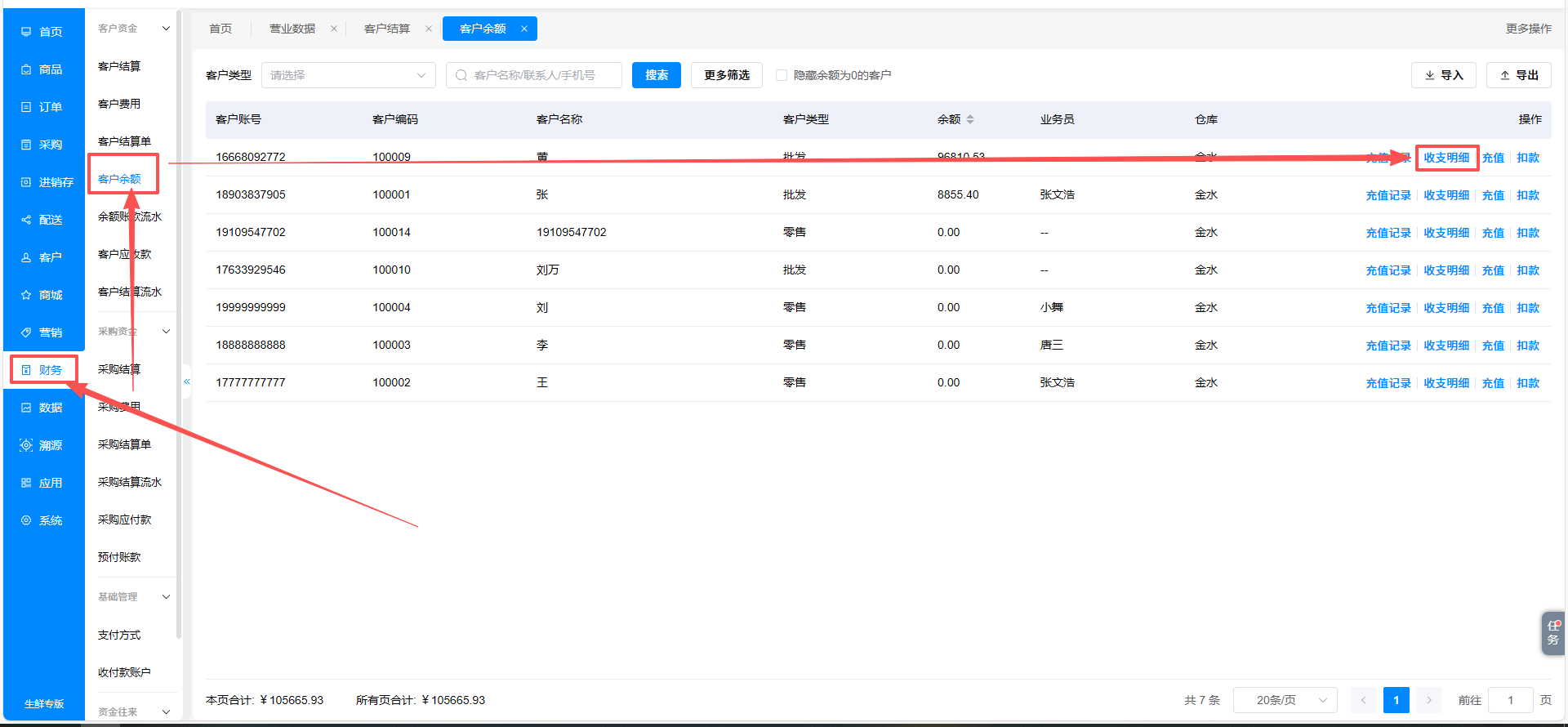Open the 客户类型 dropdown

(x=349, y=75)
